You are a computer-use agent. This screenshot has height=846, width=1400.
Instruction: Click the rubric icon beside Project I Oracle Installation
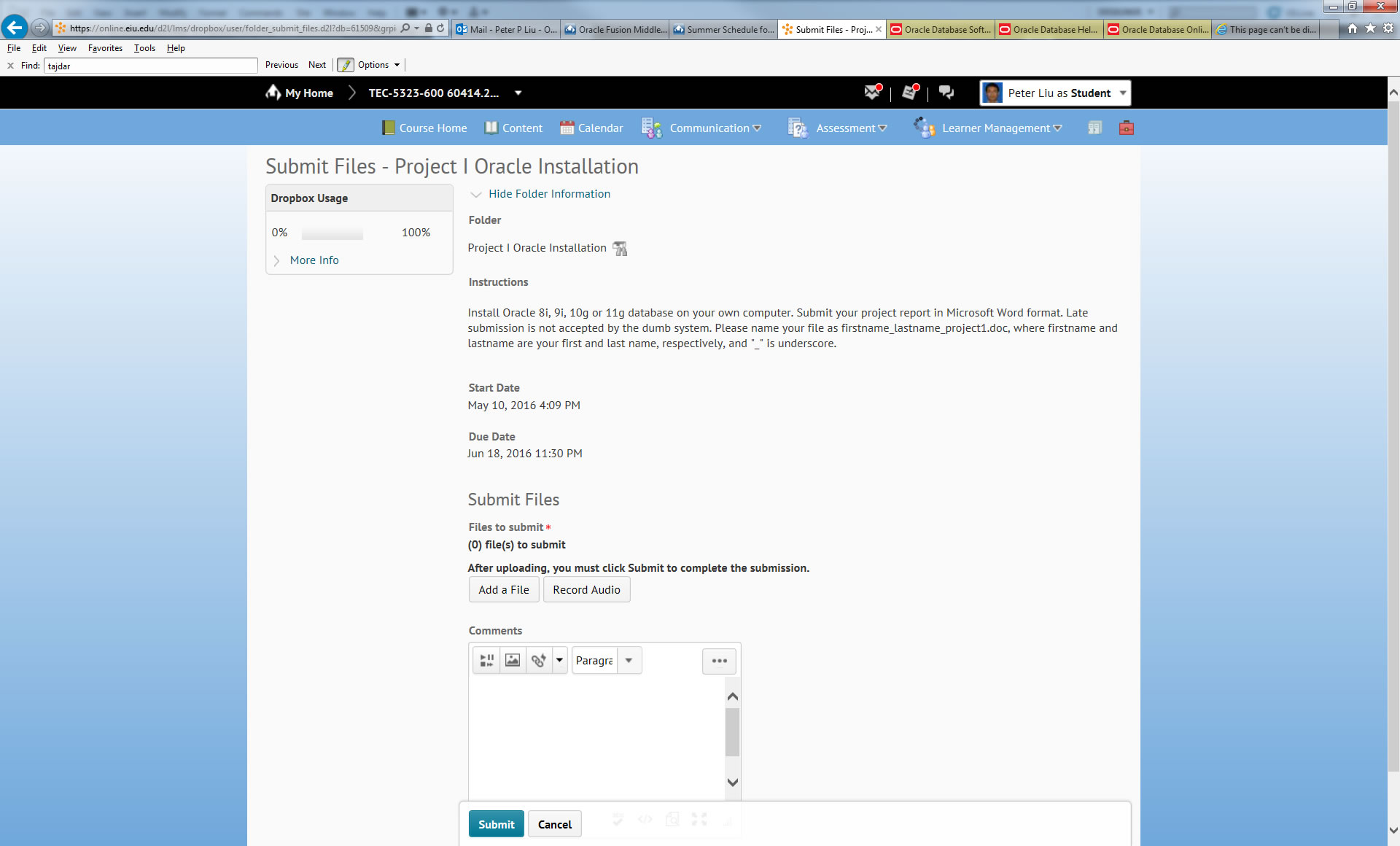click(620, 249)
